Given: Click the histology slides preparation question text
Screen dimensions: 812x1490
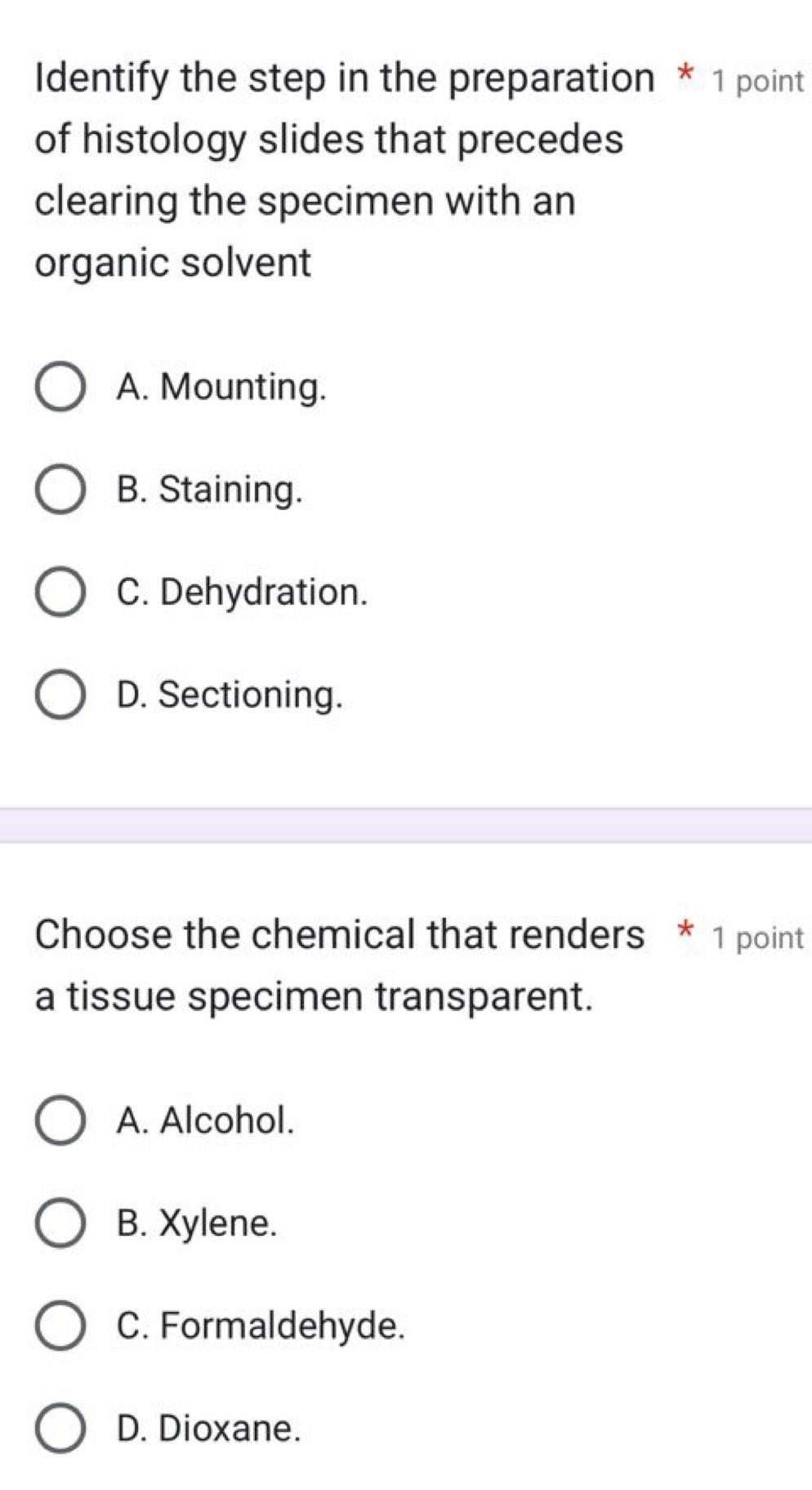Looking at the screenshot, I should point(328,170).
